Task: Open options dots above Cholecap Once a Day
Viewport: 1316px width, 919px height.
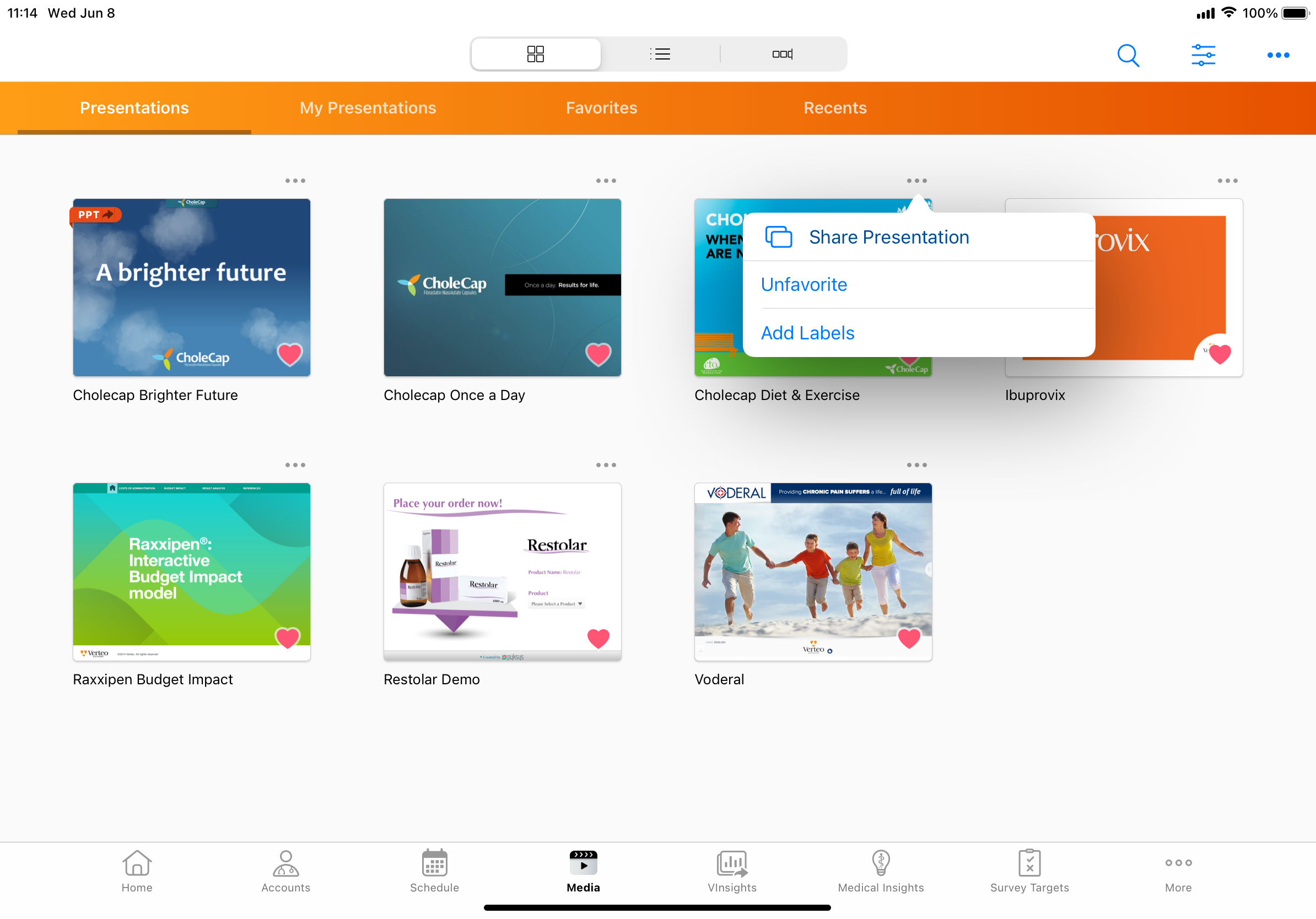Action: (x=606, y=181)
